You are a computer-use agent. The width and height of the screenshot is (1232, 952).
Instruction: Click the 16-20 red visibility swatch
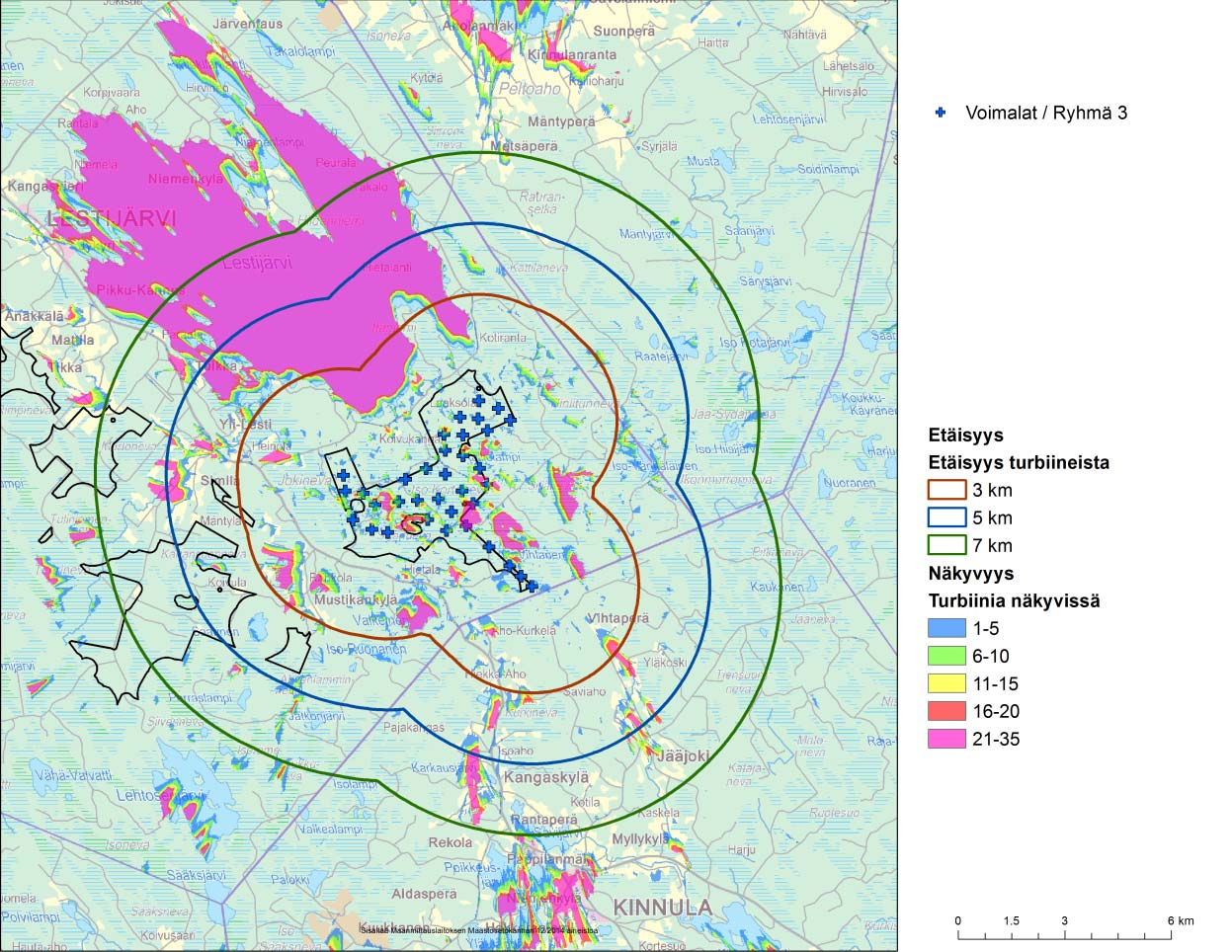(x=946, y=711)
